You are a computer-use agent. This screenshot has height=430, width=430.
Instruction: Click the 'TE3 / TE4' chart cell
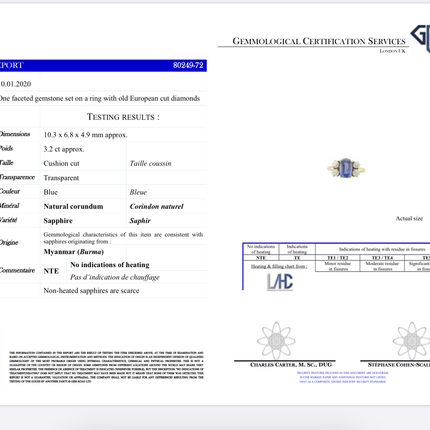coord(382,258)
